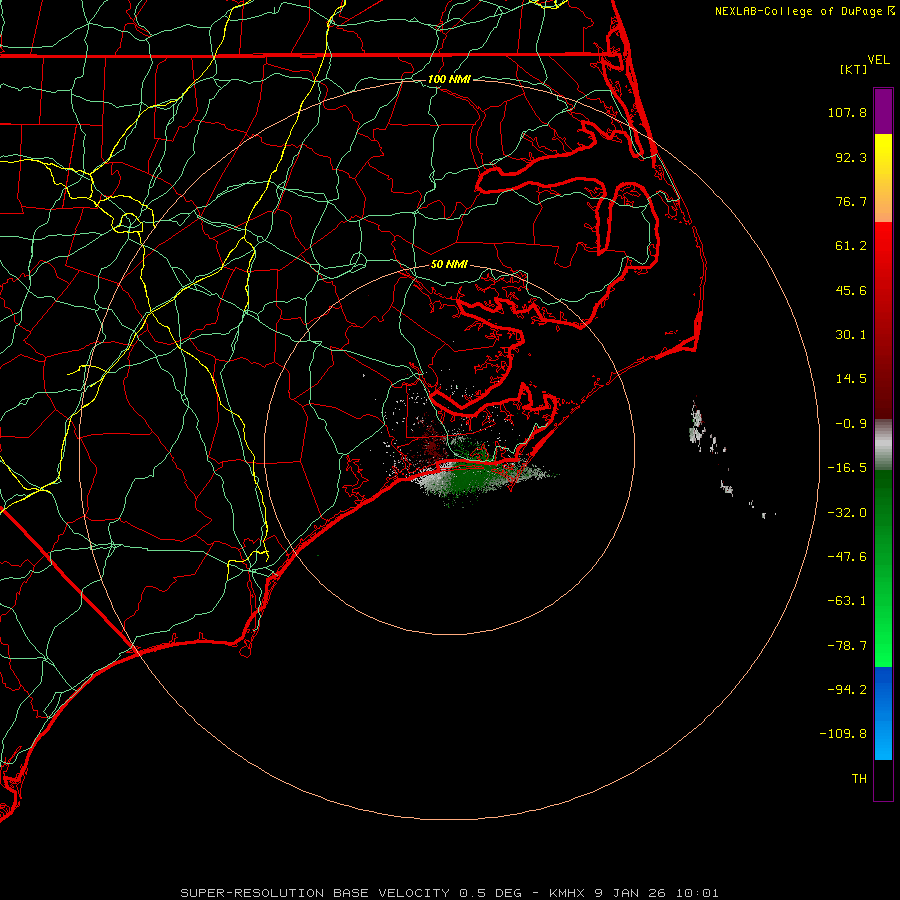Click the purple segment of velocity color bar
Viewport: 900px width, 900px height.
point(883,112)
